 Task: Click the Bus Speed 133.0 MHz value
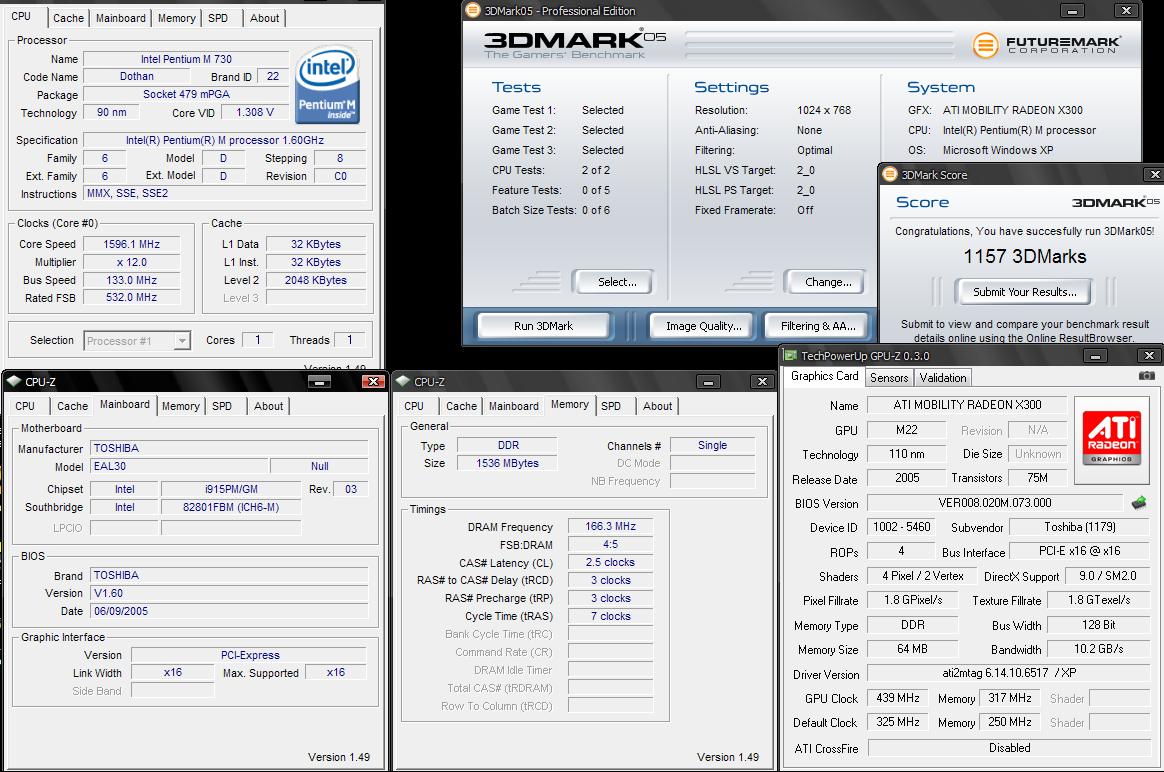[131, 280]
